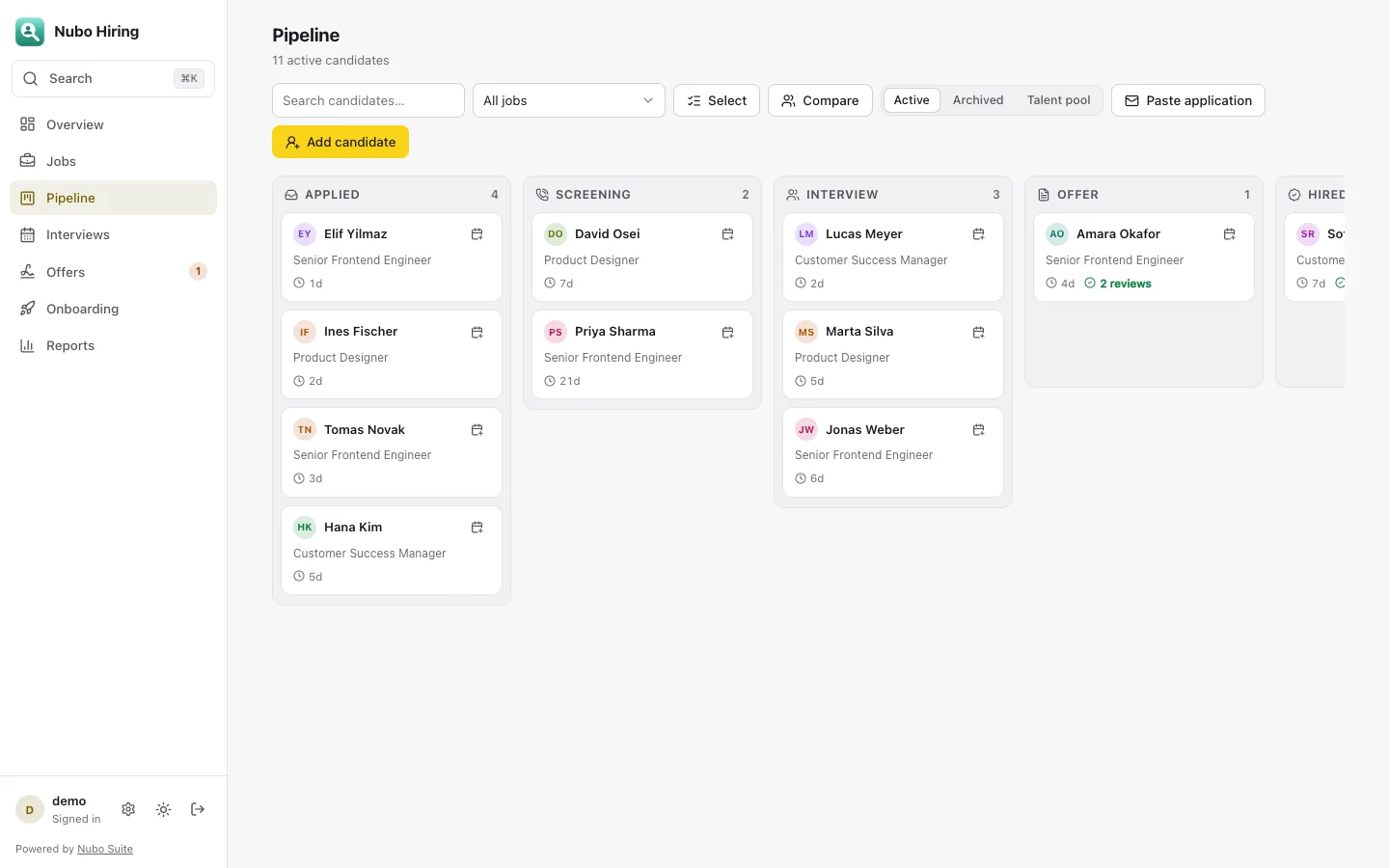Click calendar icon on Jonas Weber card
Image resolution: width=1389 pixels, height=868 pixels.
click(x=978, y=430)
